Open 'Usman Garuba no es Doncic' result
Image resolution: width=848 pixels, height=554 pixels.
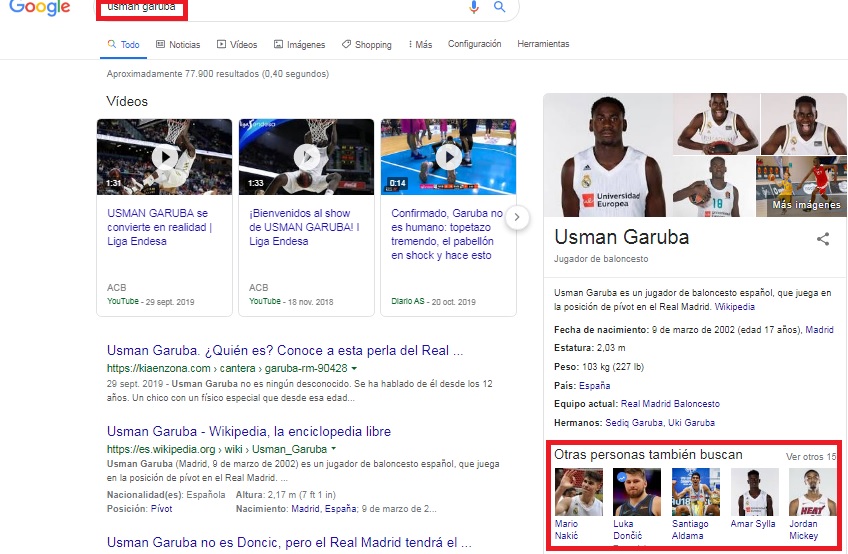289,543
